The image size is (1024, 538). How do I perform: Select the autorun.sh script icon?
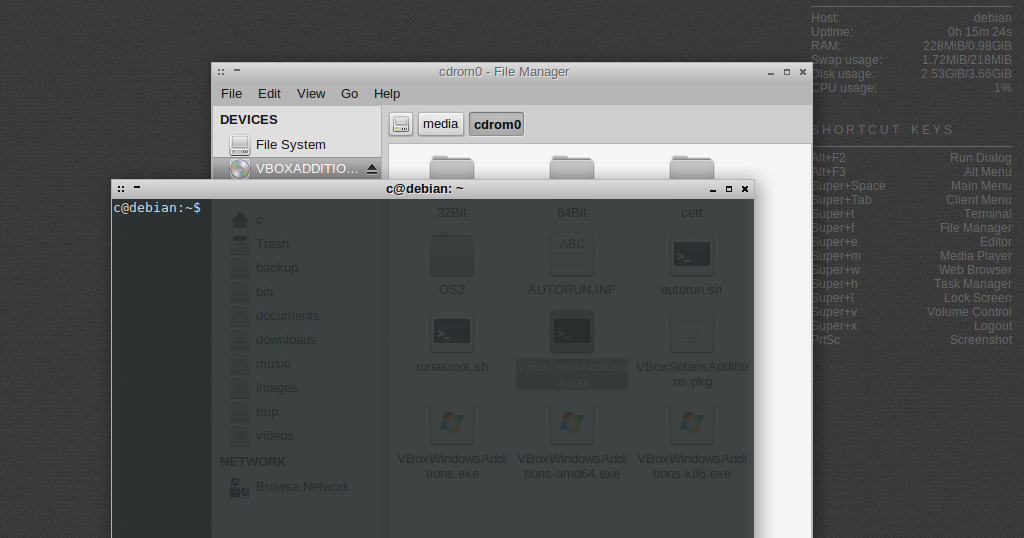click(x=692, y=255)
